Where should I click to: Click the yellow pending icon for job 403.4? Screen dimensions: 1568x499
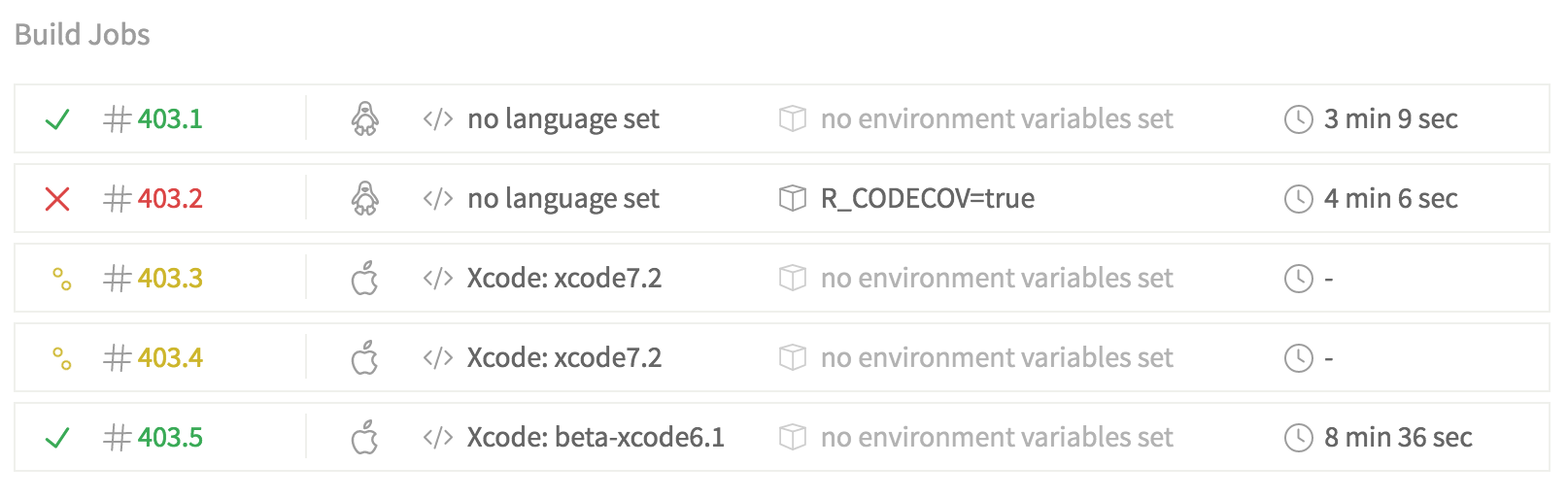[61, 359]
